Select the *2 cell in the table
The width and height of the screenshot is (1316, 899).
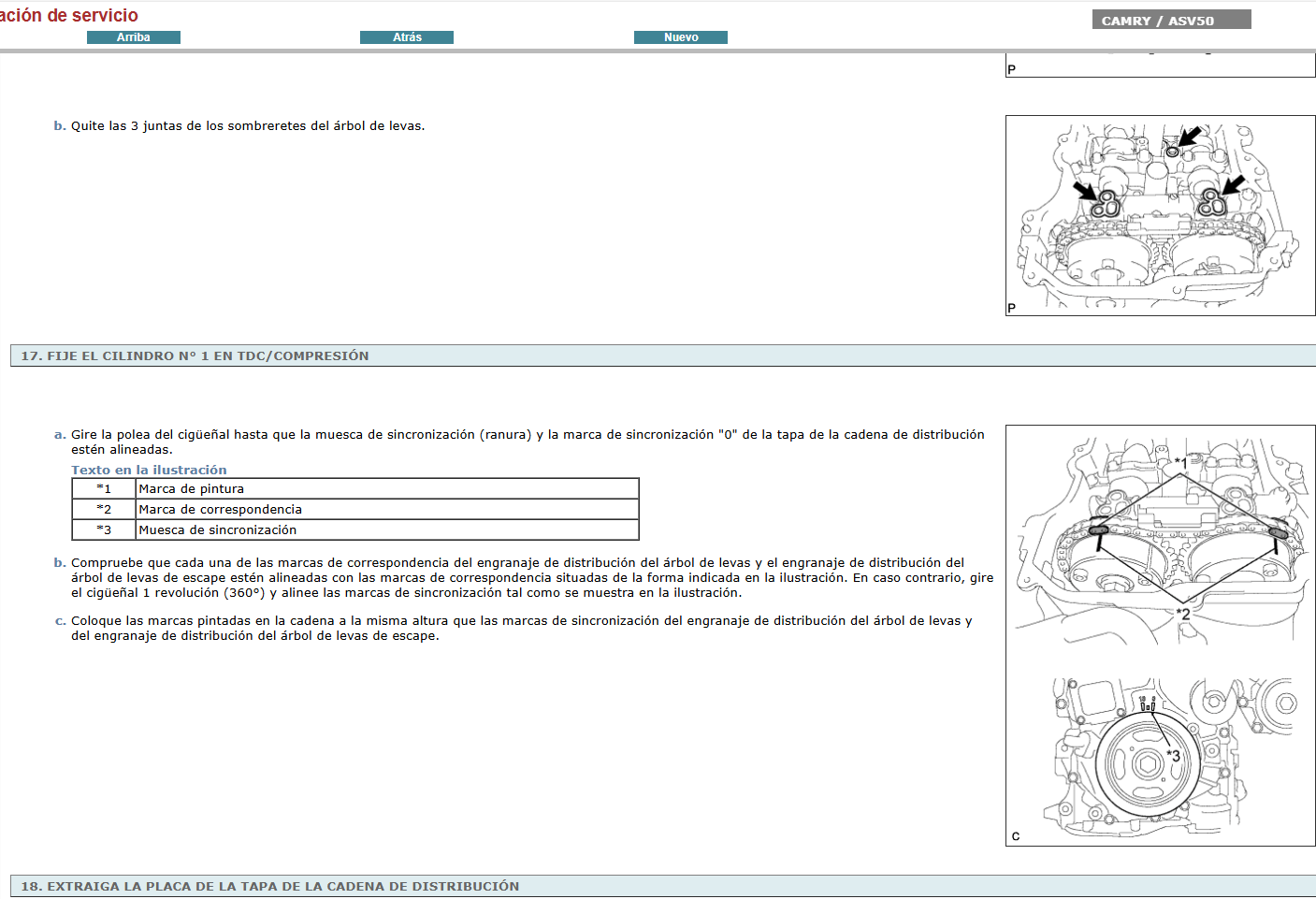(104, 509)
